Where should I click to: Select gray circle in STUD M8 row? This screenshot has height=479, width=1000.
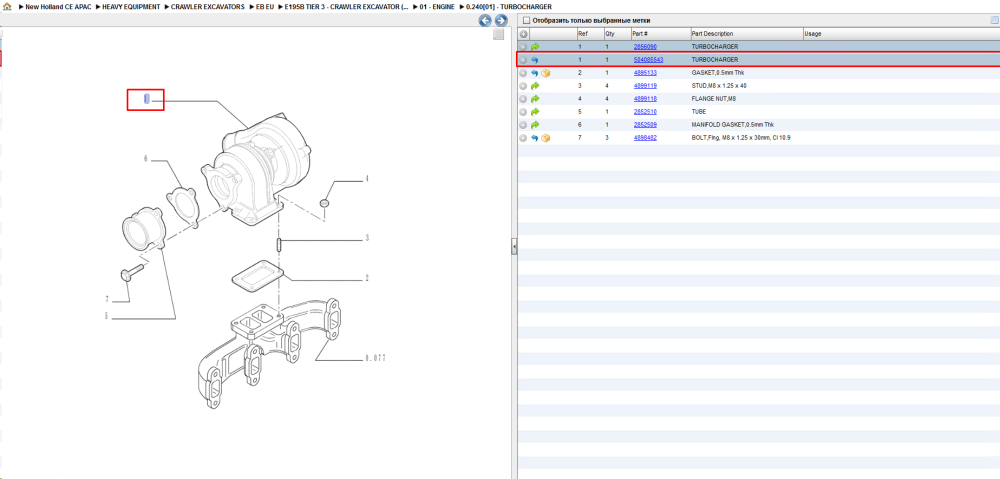pos(524,86)
